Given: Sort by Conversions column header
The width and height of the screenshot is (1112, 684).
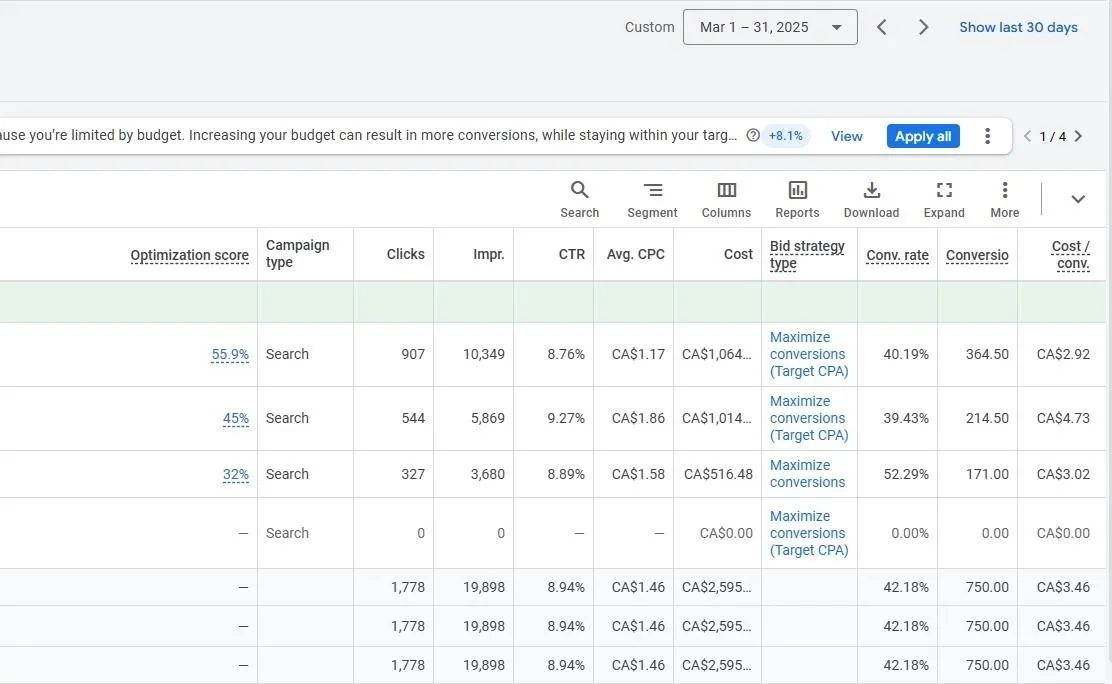Looking at the screenshot, I should [977, 255].
